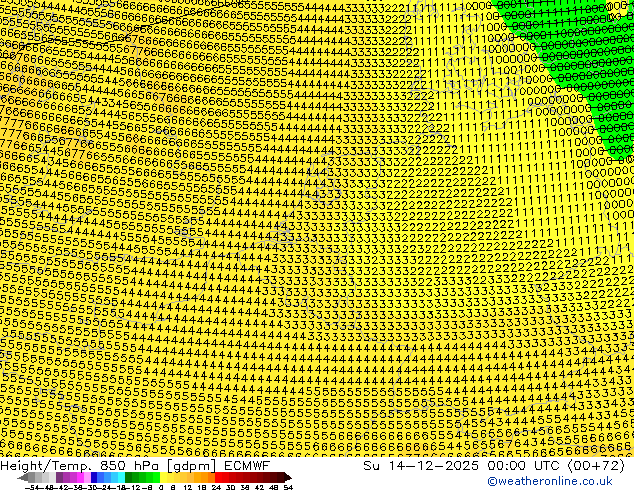Pick the dark green swatch above legend value -12
Viewport: 634px width, 490px height.
pos(129,477)
